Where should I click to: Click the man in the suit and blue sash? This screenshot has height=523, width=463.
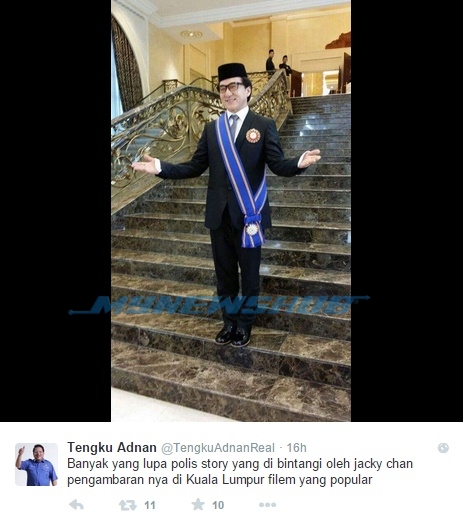[234, 203]
